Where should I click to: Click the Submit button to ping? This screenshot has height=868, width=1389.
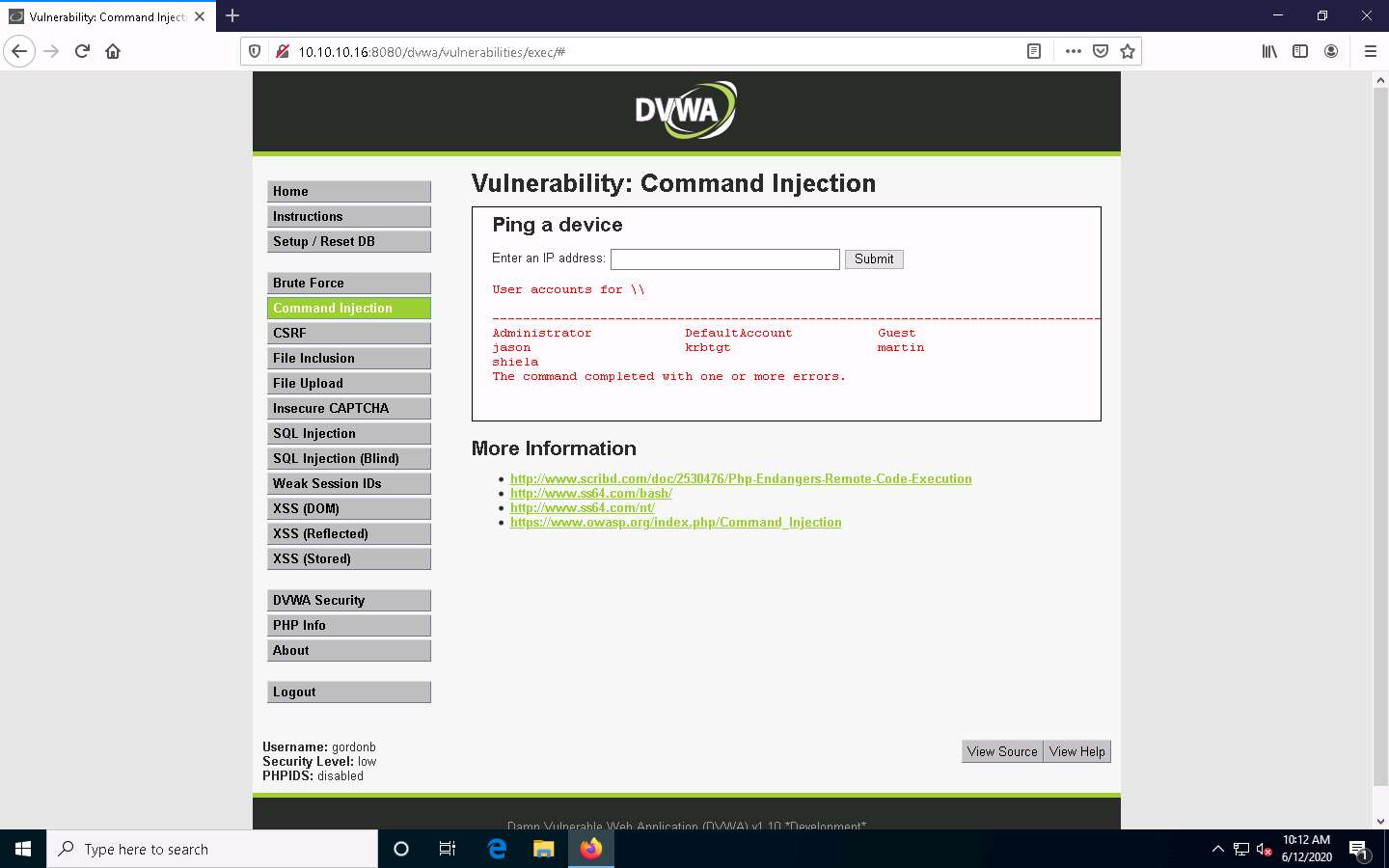point(873,258)
